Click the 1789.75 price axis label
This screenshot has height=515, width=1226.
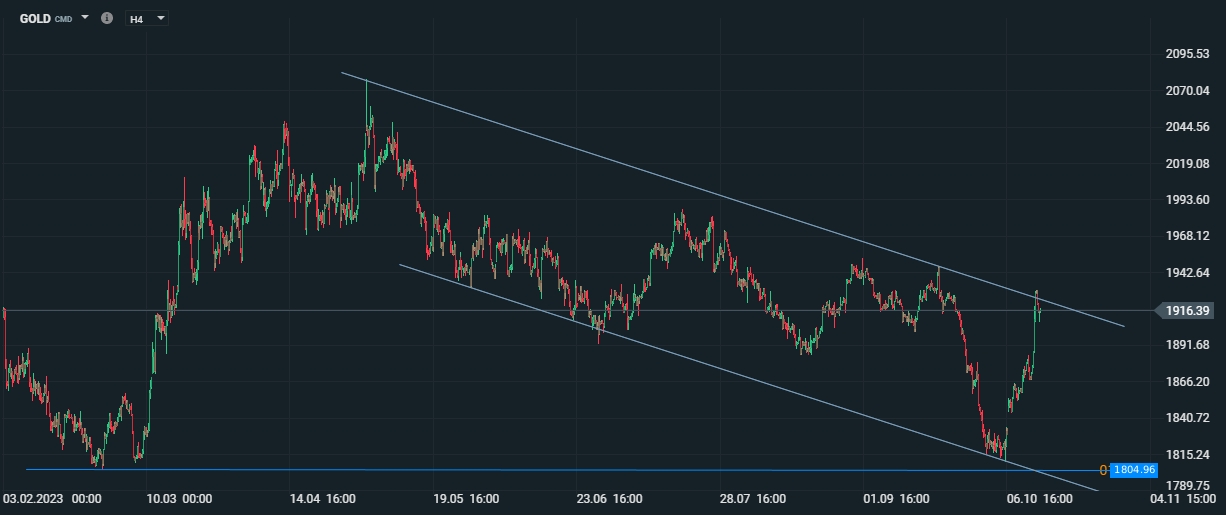coord(1188,486)
